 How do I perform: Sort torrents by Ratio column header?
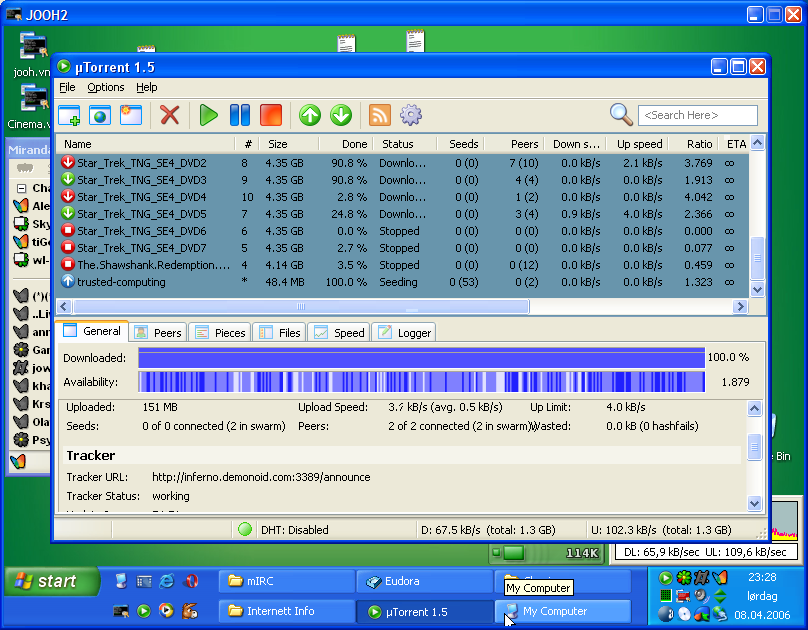point(694,144)
